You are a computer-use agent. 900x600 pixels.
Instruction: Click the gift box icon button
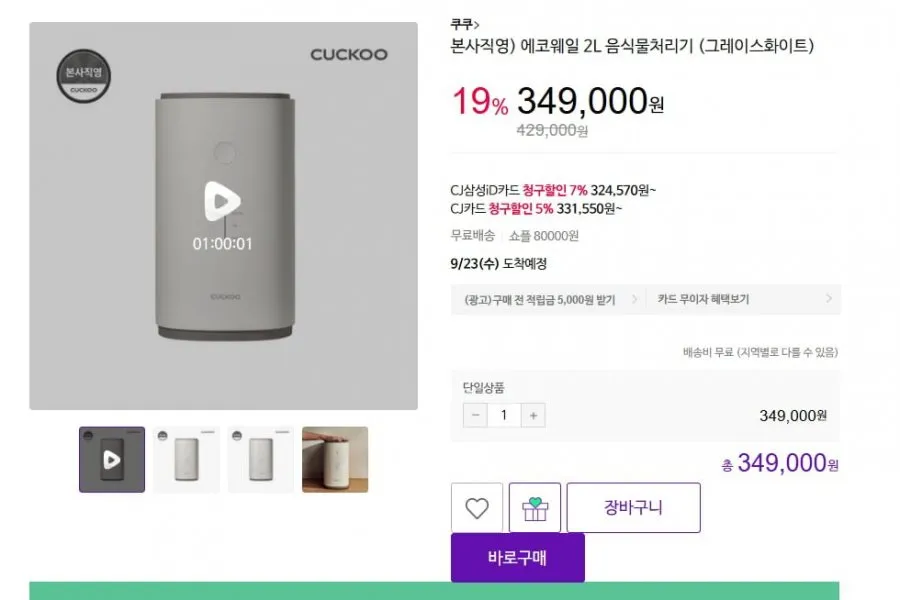tap(534, 508)
